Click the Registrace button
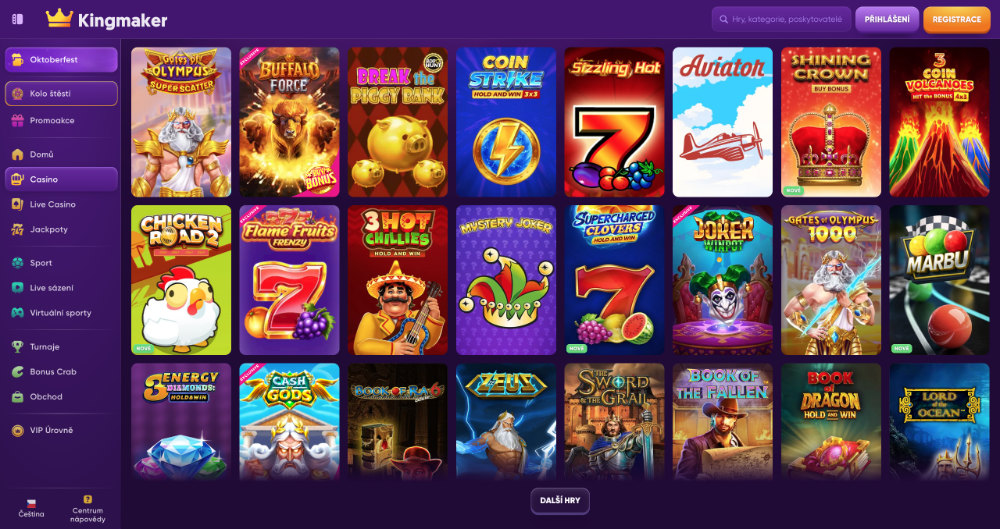 pos(957,19)
